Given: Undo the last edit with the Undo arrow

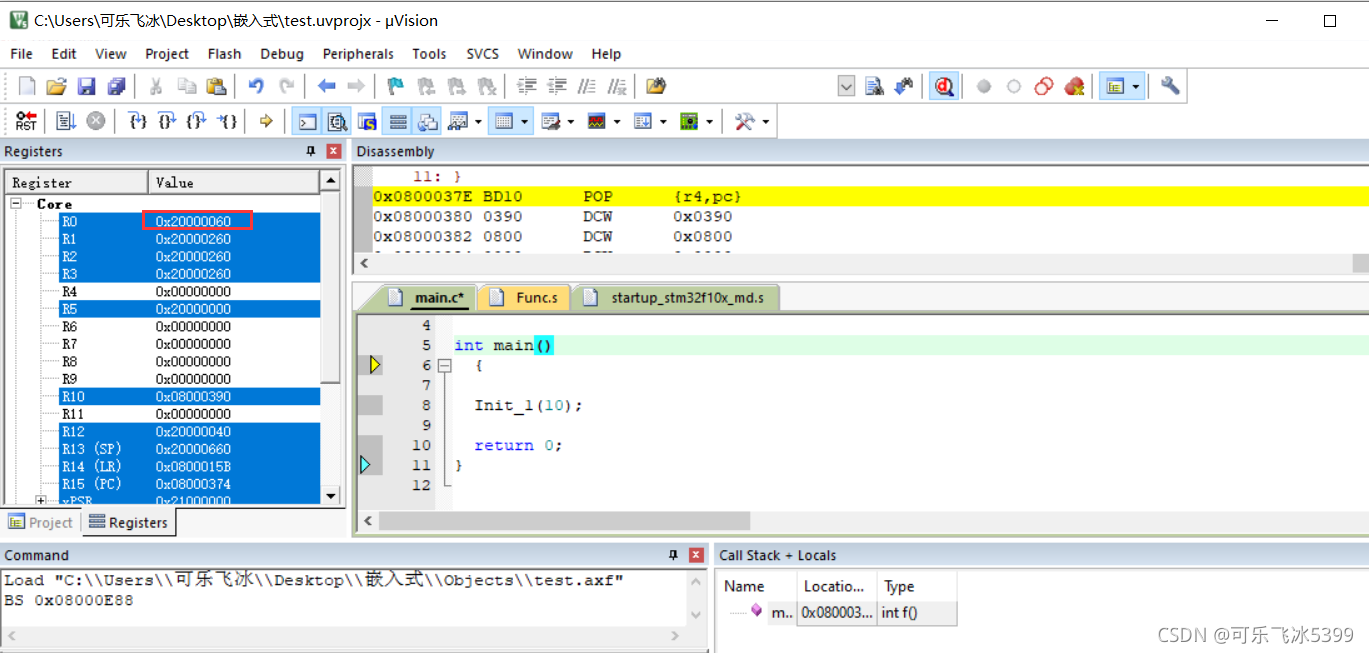Looking at the screenshot, I should (256, 86).
